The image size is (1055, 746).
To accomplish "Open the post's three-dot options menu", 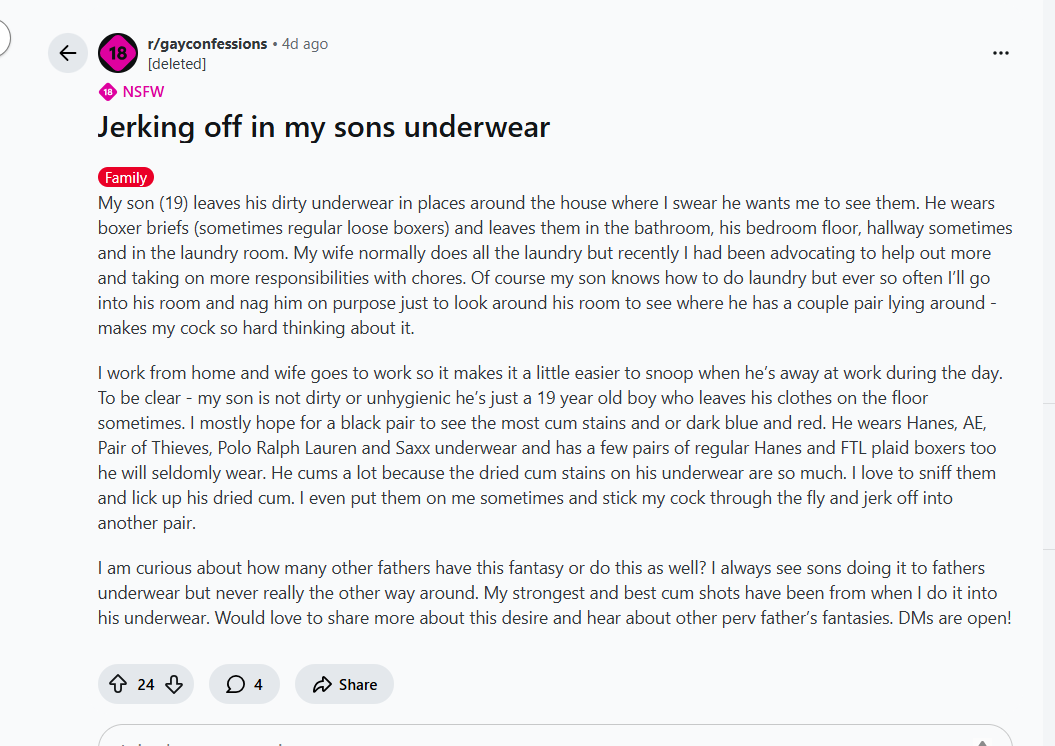I will coord(1000,53).
